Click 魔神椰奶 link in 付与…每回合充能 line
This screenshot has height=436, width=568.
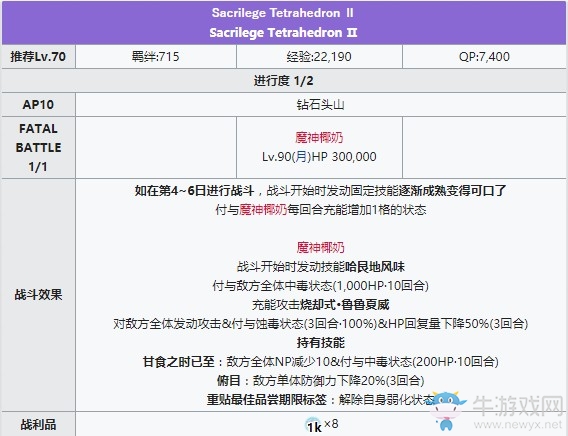[x=263, y=210]
